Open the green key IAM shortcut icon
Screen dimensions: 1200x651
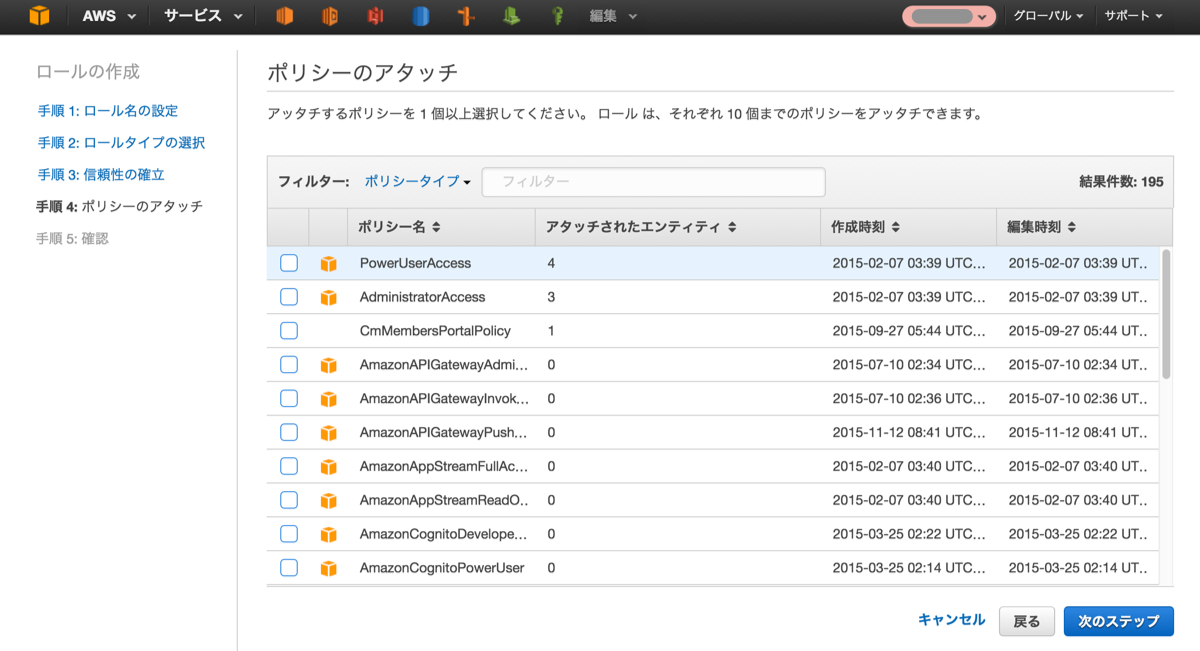coord(559,16)
